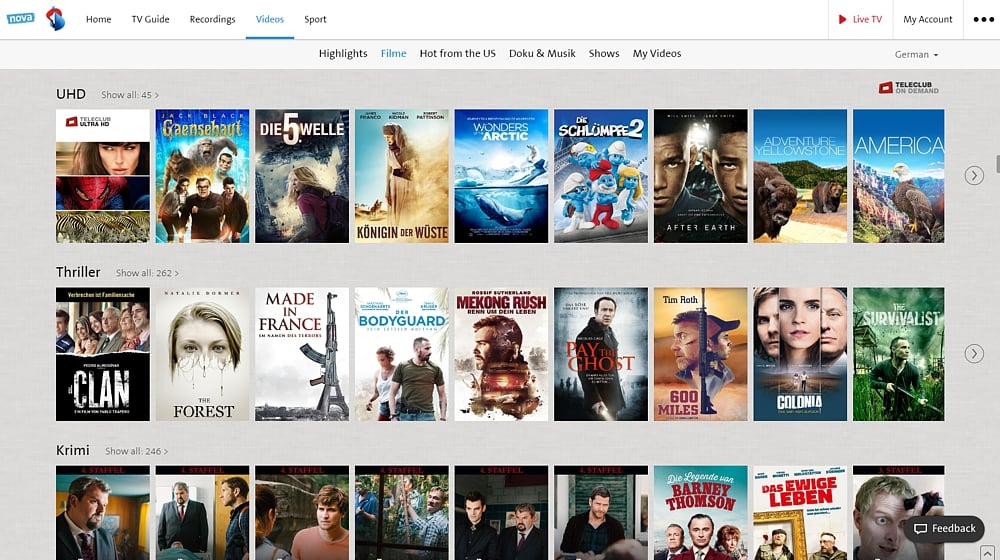Expand UHD Show all: 45
This screenshot has height=560, width=1000.
click(129, 94)
